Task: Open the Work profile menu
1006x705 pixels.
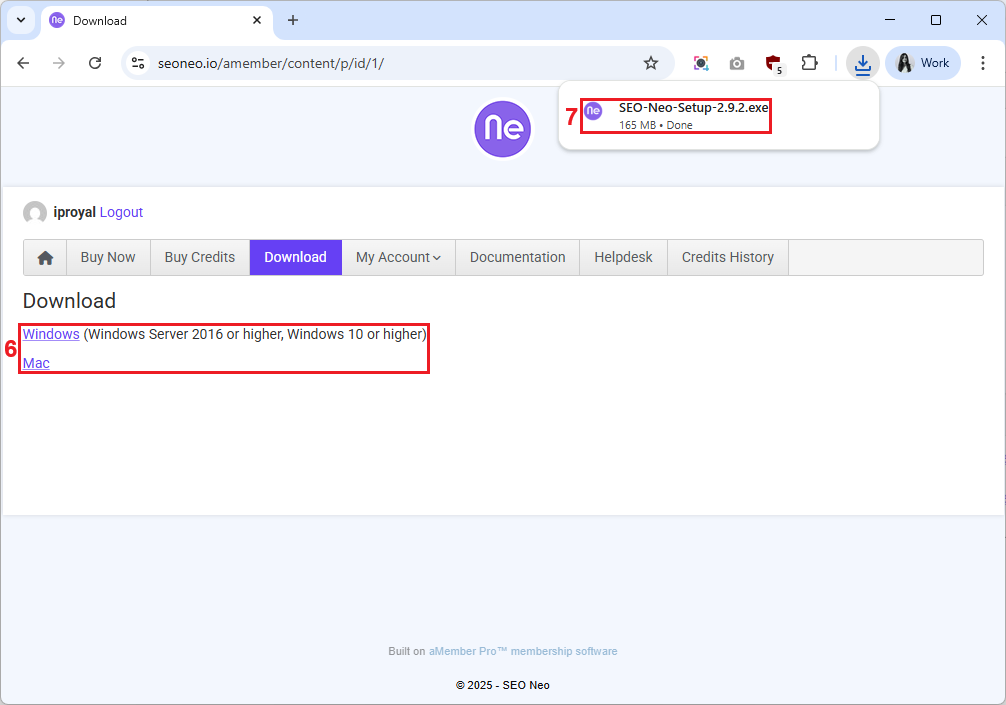Action: pyautogui.click(x=923, y=63)
